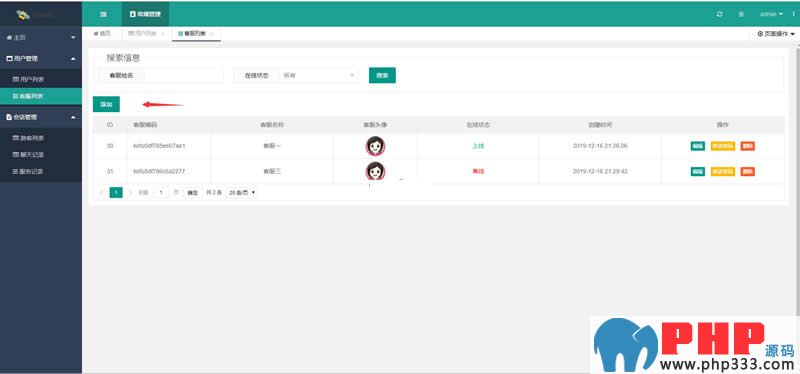This screenshot has height=374, width=800.
Task: Open 游客列表 in the sidebar
Action: (x=41, y=138)
